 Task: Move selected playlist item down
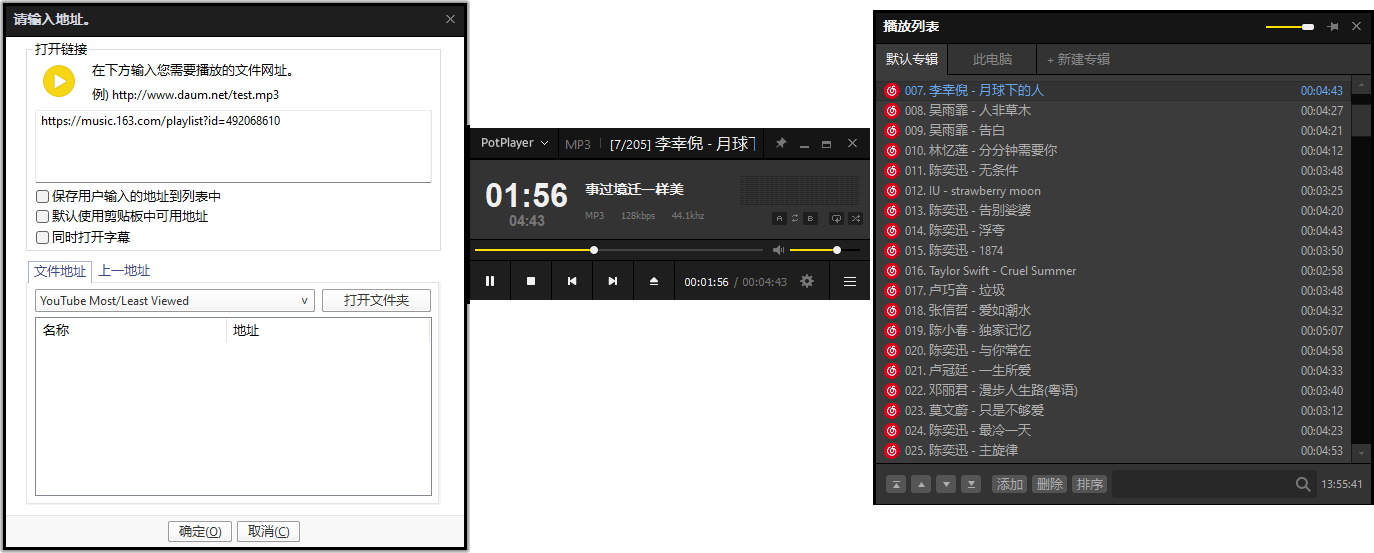946,485
